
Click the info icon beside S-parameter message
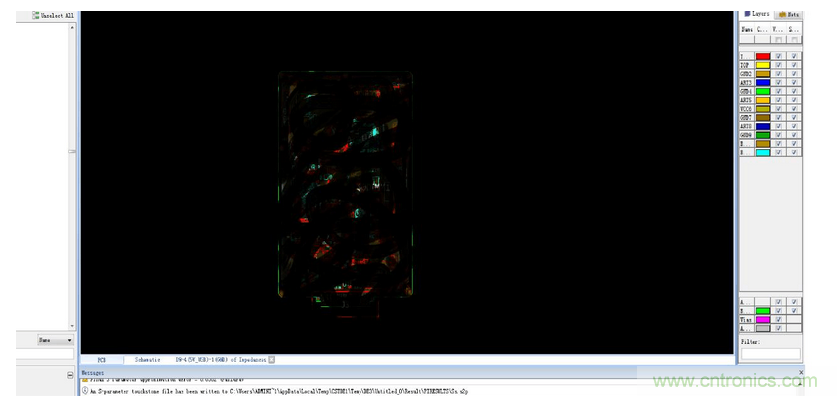point(85,391)
